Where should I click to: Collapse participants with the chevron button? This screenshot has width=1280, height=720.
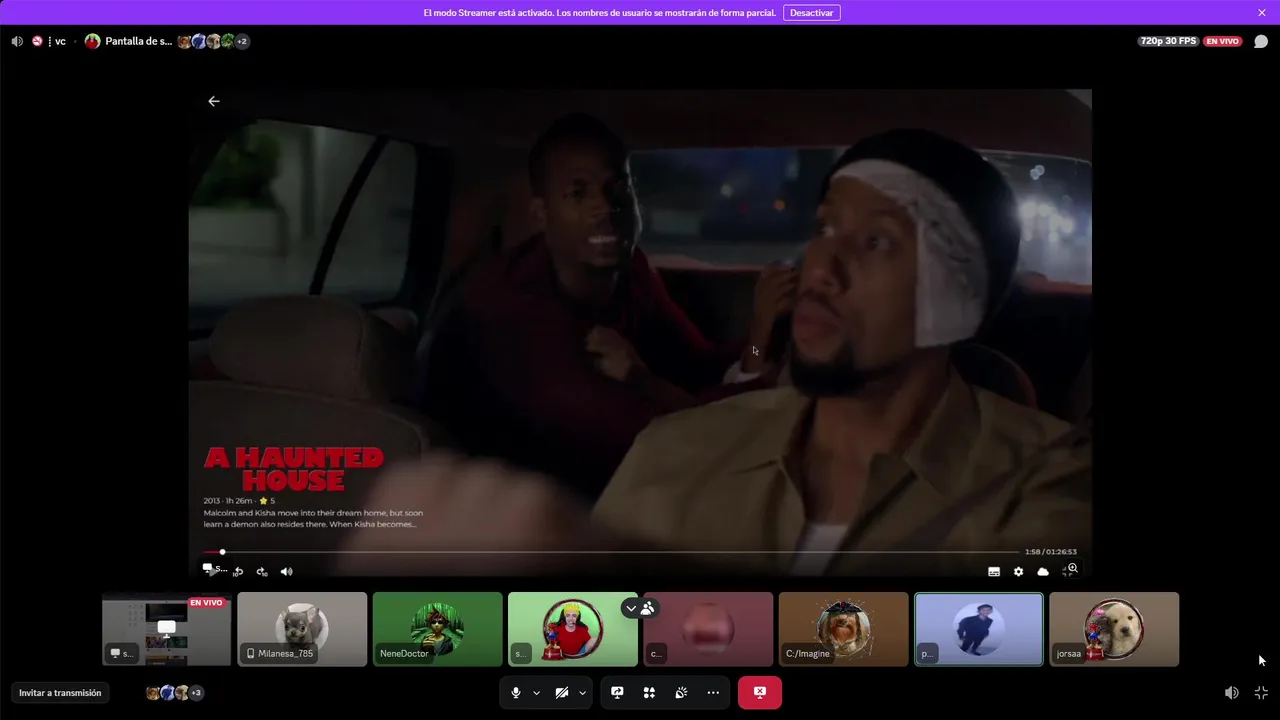(630, 608)
